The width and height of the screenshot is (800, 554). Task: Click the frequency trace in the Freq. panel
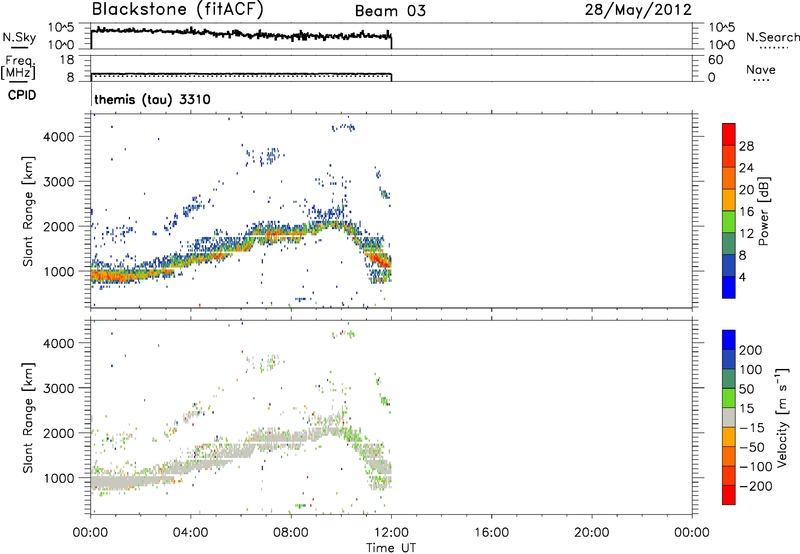241,74
